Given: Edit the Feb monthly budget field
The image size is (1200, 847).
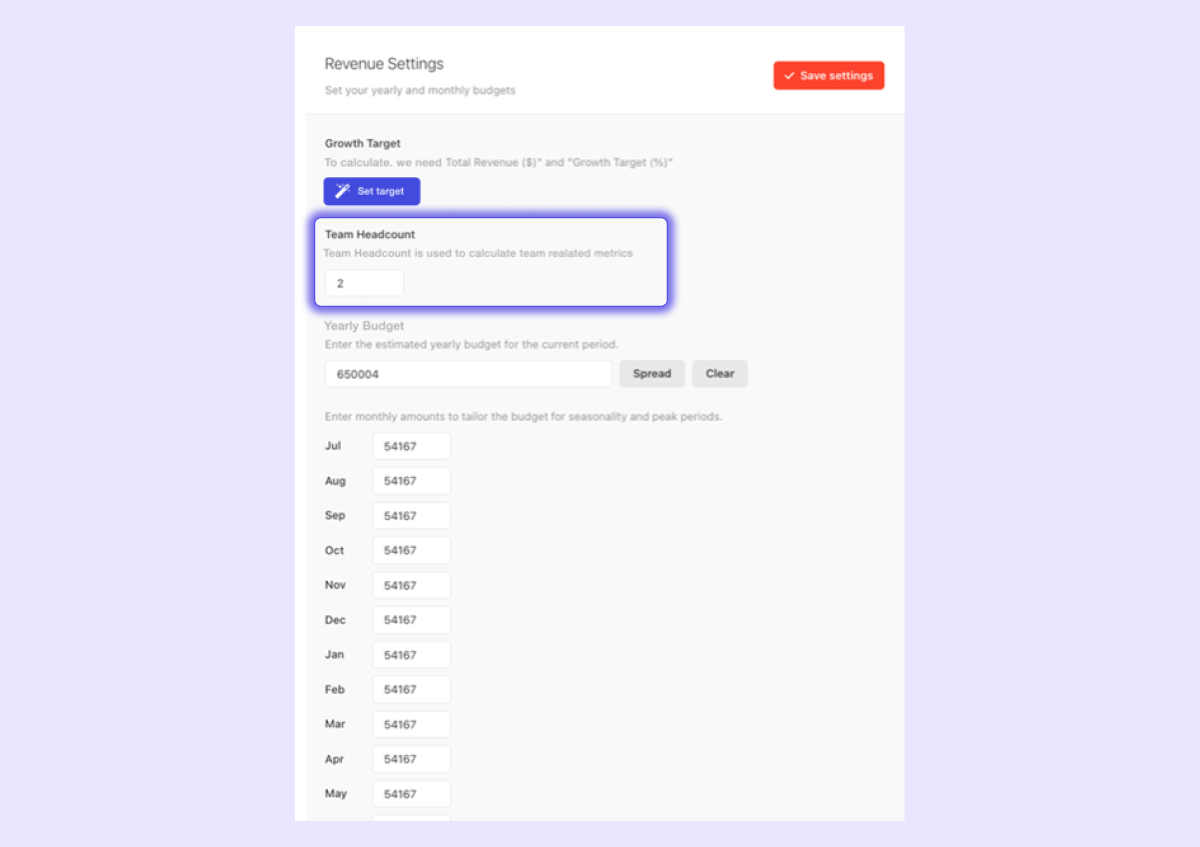Looking at the screenshot, I should pyautogui.click(x=411, y=689).
